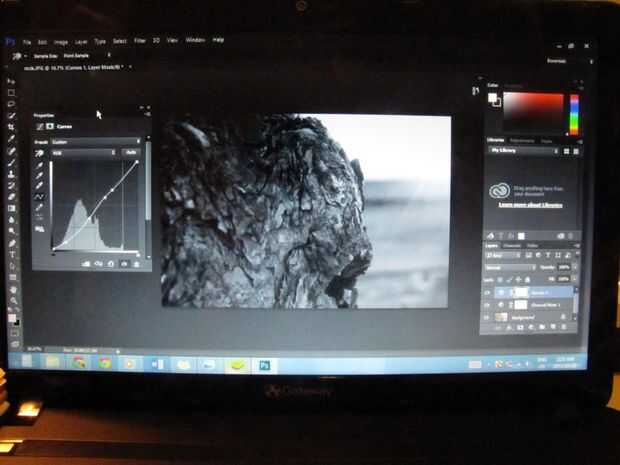Image resolution: width=620 pixels, height=465 pixels.
Task: Open the Image menu
Action: coord(60,42)
